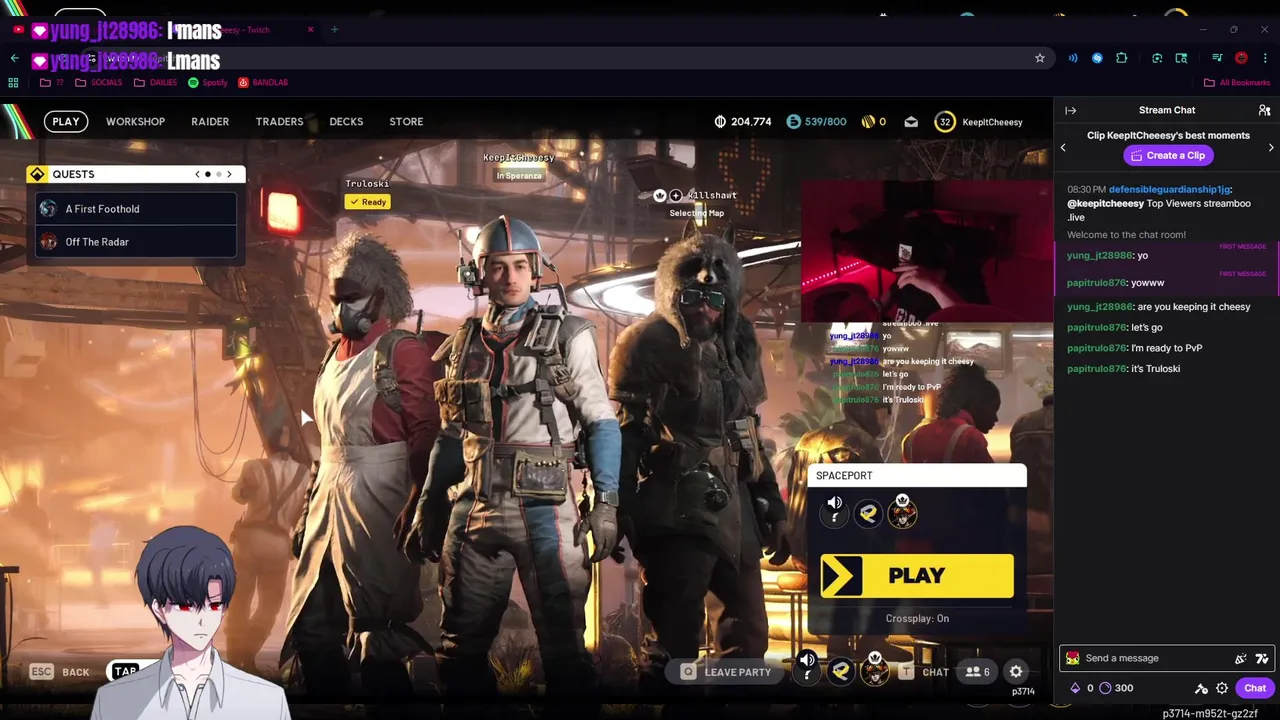The height and width of the screenshot is (720, 1280).
Task: Open the A First Foothold quest
Action: (136, 209)
